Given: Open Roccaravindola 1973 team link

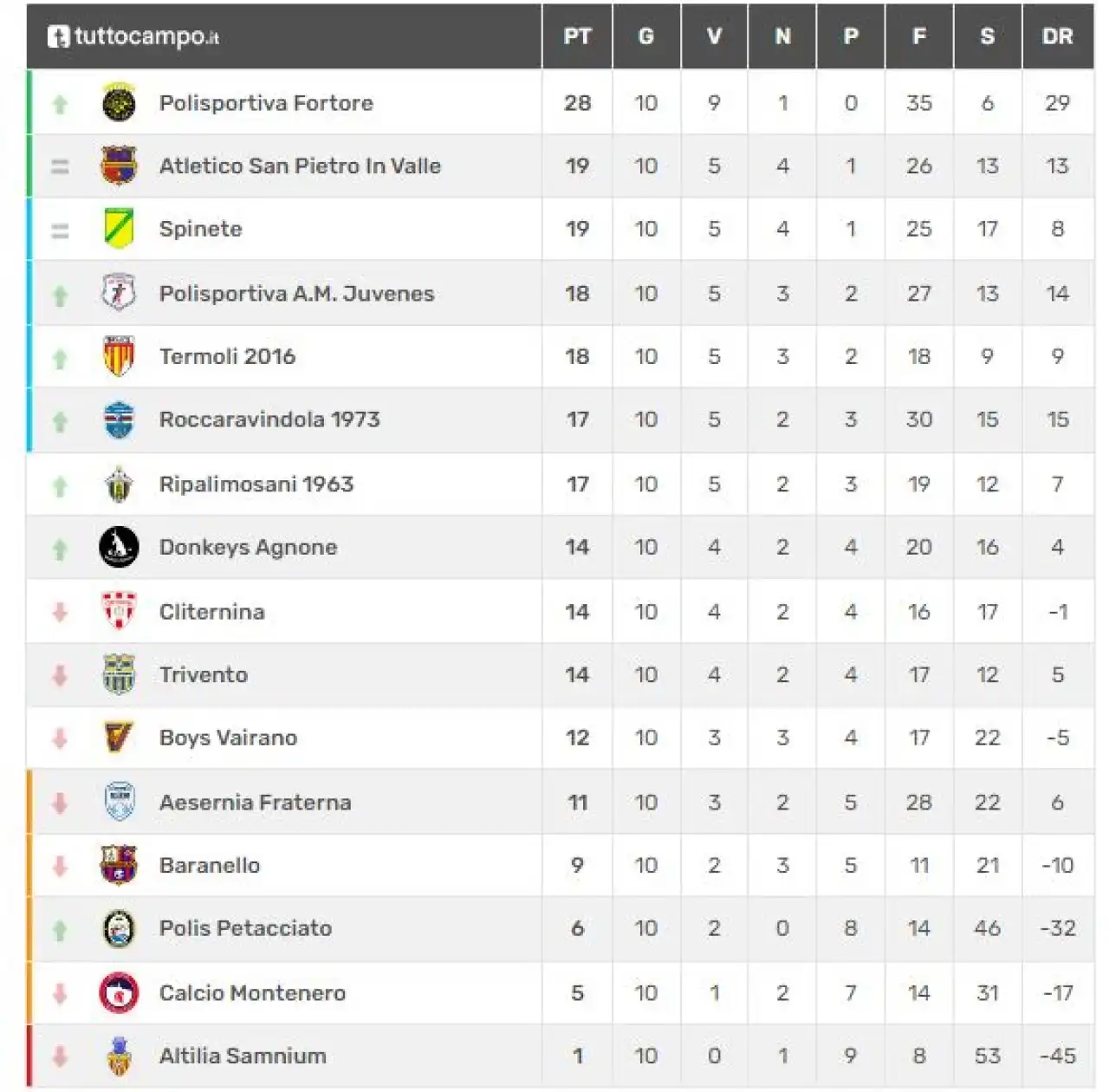Looking at the screenshot, I should click(x=269, y=419).
